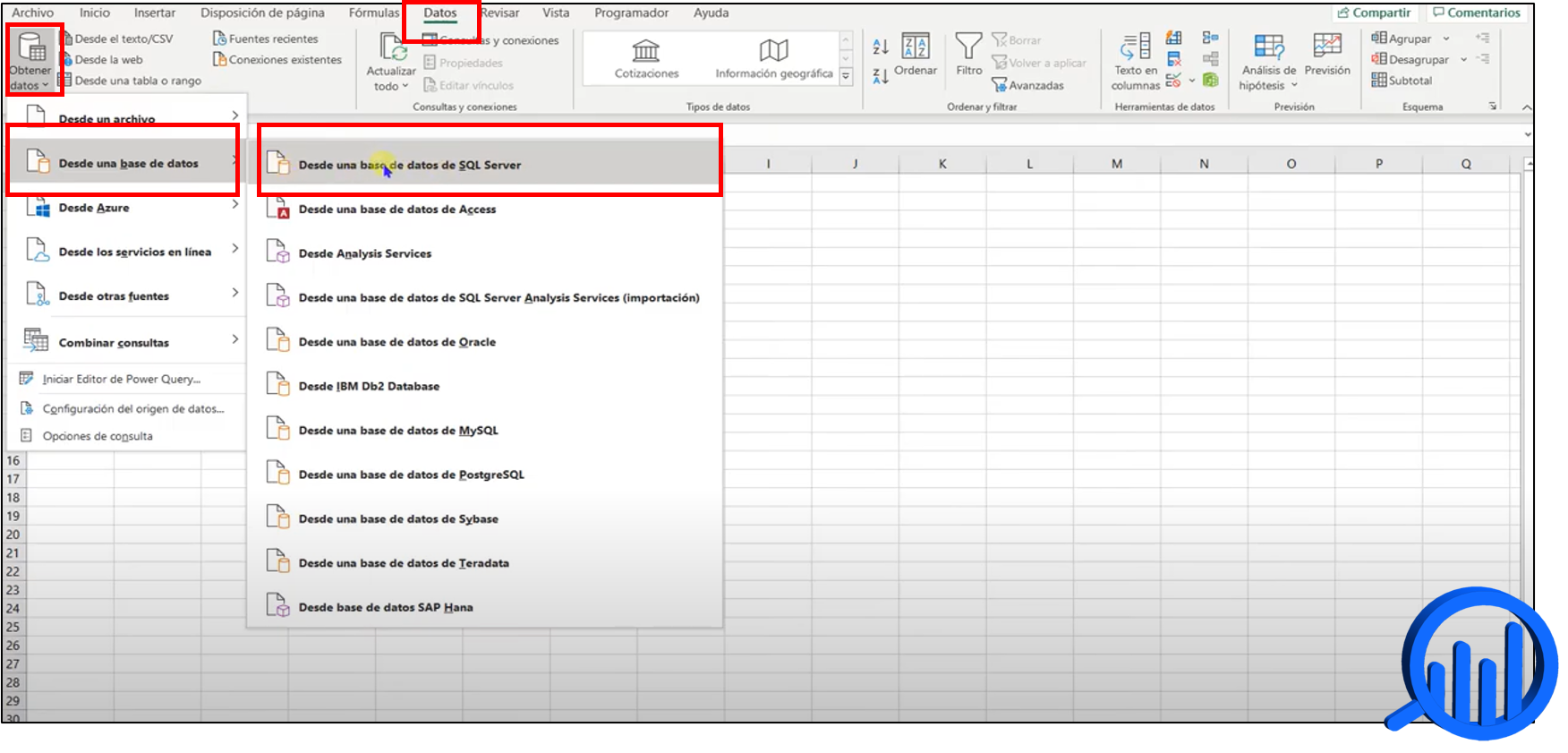Viewport: 1568px width, 753px height.
Task: Click Actualizar todo refresh icon
Action: pos(393,46)
